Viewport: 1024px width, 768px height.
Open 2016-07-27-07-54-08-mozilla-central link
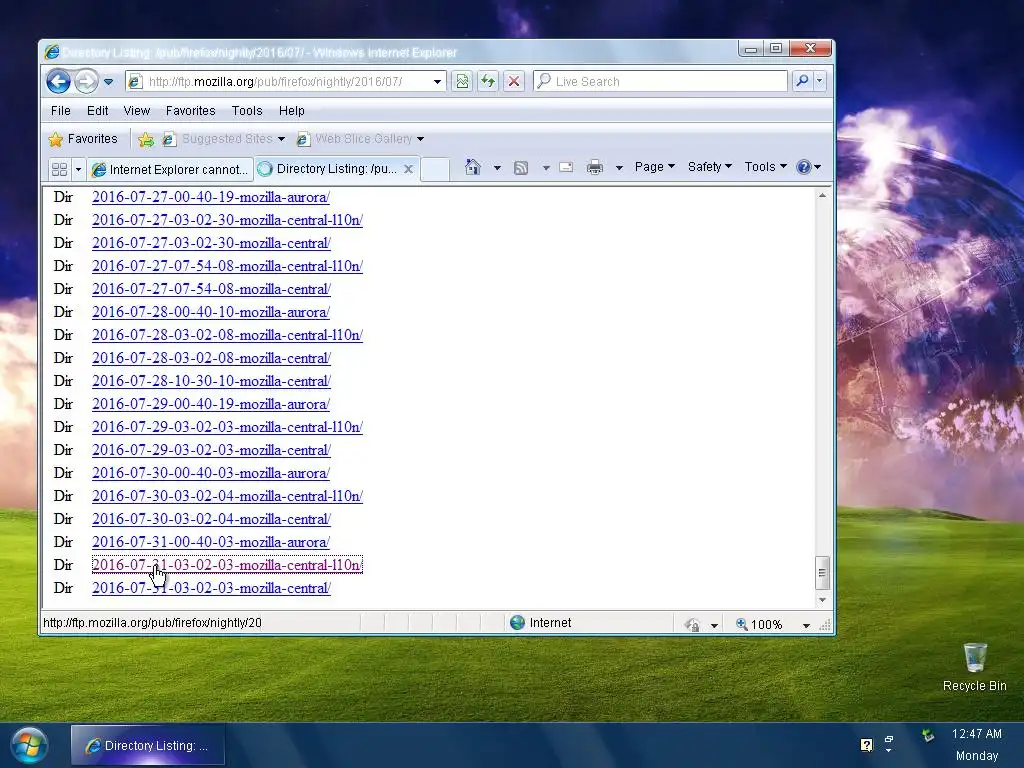[x=212, y=289]
